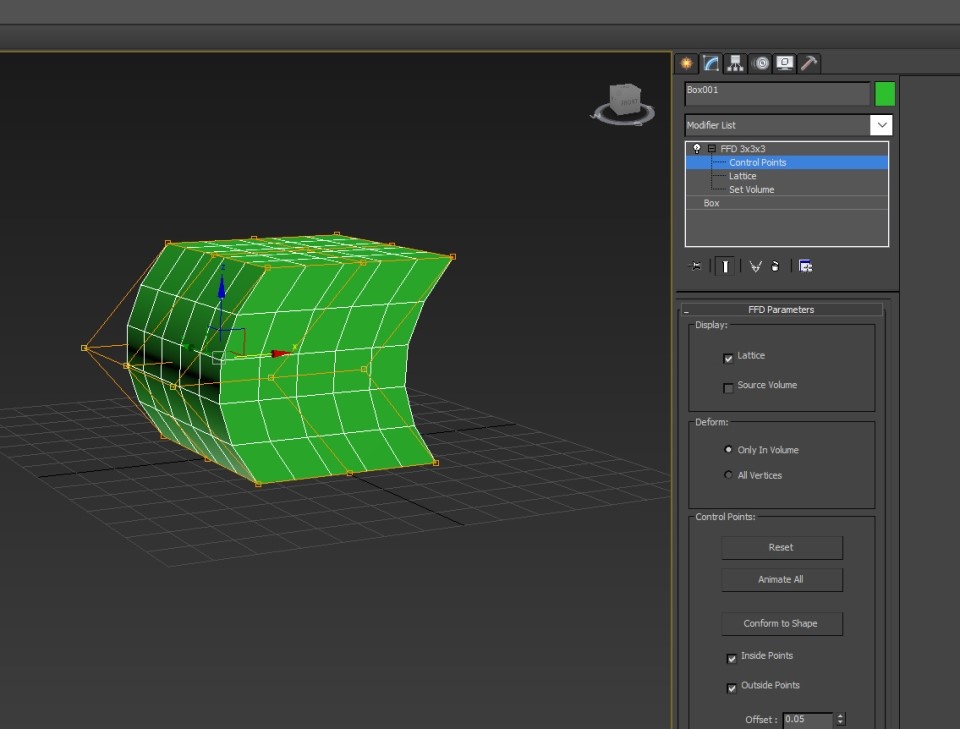Click the green object color swatch
960x729 pixels.
[x=885, y=94]
